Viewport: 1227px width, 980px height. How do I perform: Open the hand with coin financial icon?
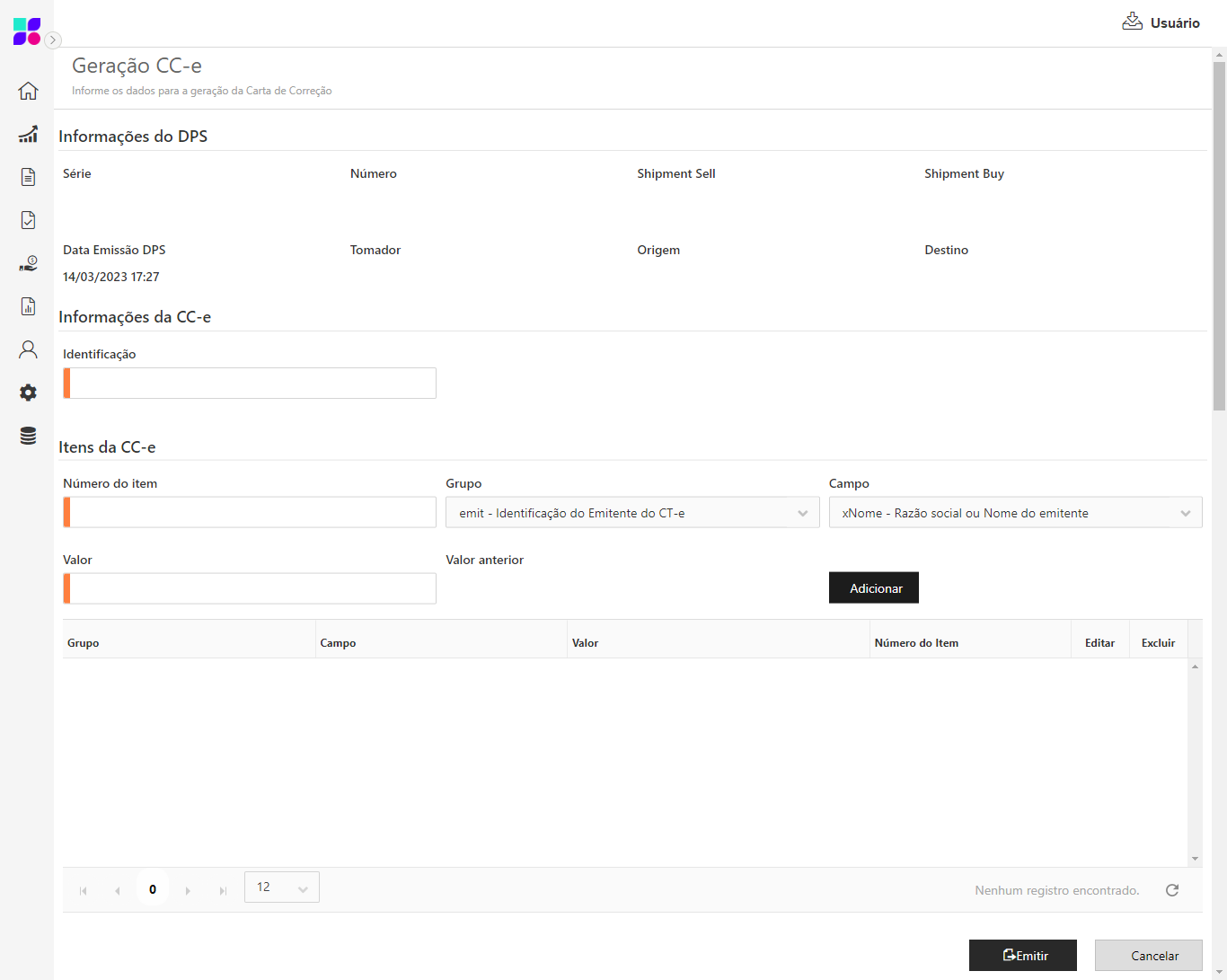click(28, 263)
